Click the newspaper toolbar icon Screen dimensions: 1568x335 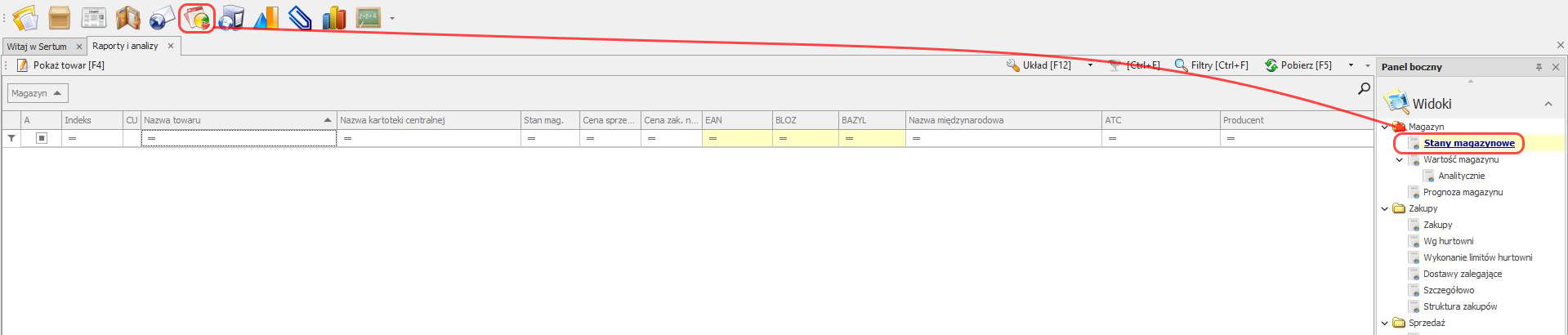coord(94,17)
